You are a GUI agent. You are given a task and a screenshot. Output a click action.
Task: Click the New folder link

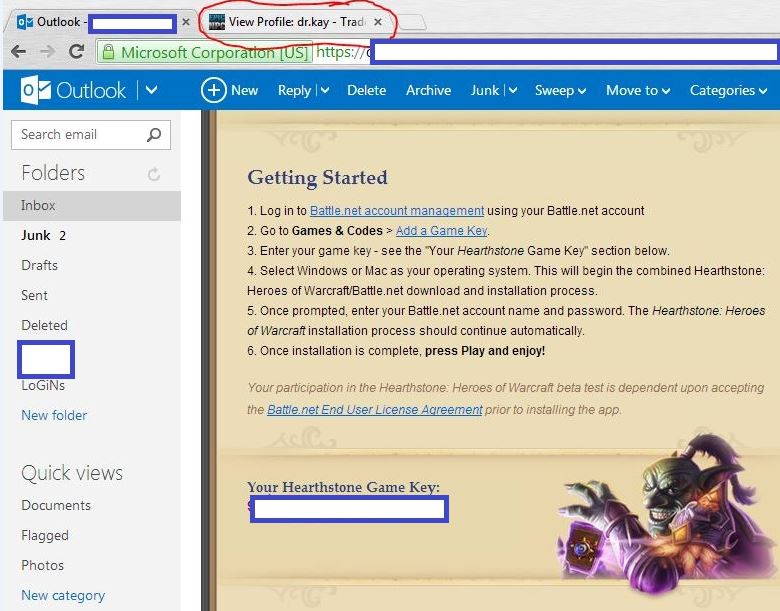pyautogui.click(x=54, y=415)
